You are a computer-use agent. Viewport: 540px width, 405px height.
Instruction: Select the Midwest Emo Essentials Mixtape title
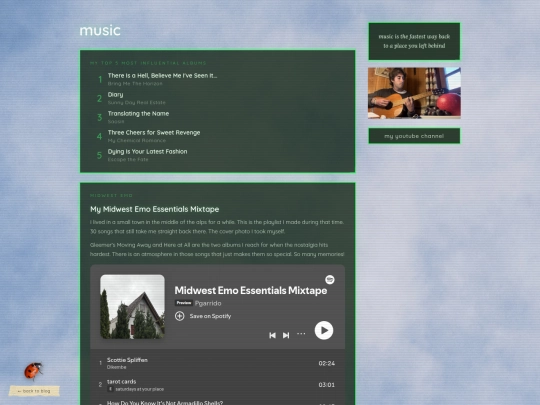251,290
